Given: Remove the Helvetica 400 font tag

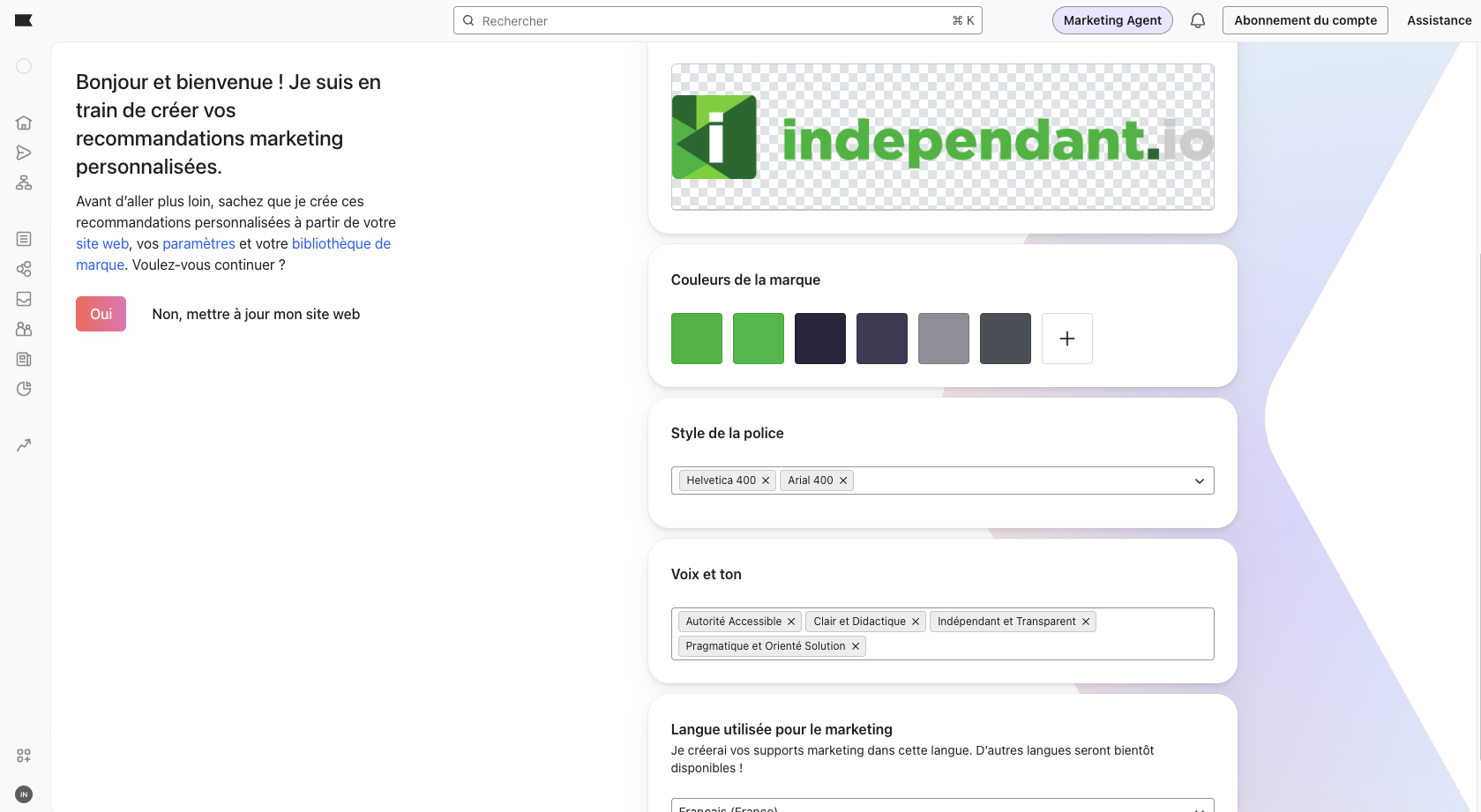Looking at the screenshot, I should tap(766, 480).
